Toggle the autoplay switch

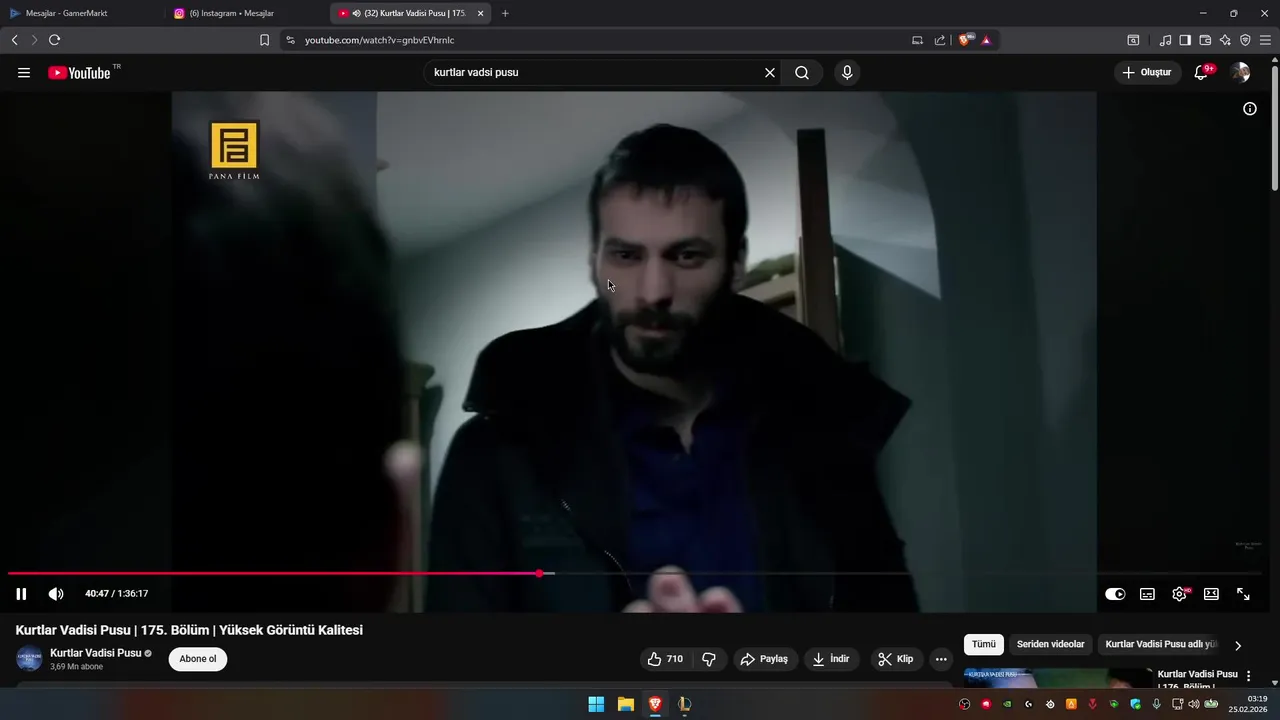[x=1115, y=594]
